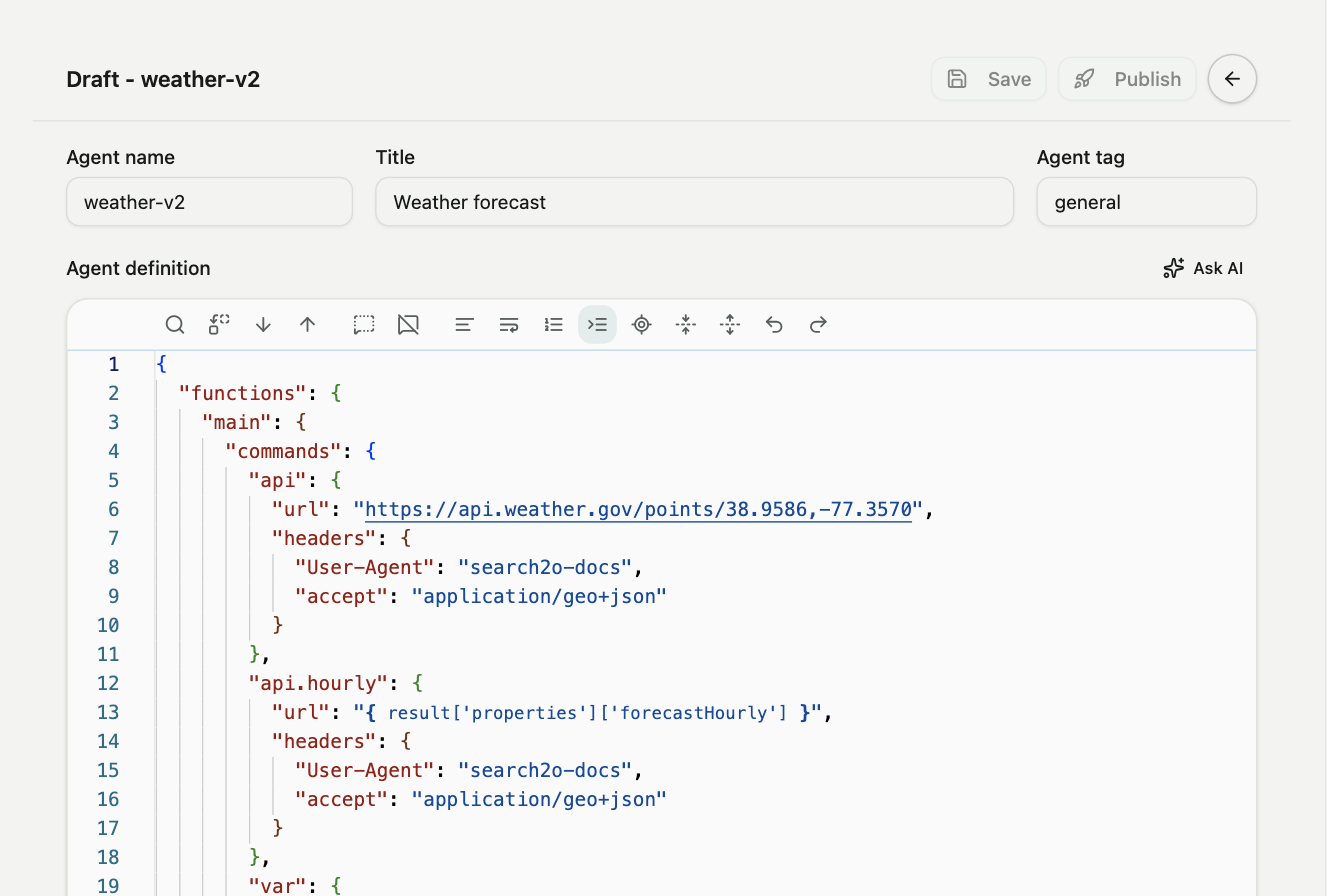Click the "api" key on line 5
Image resolution: width=1327 pixels, height=896 pixels.
tap(278, 480)
